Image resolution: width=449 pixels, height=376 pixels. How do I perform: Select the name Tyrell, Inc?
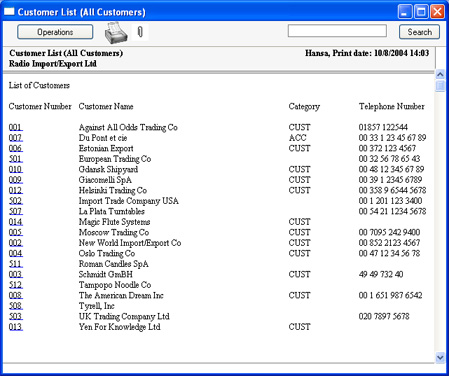(x=97, y=306)
